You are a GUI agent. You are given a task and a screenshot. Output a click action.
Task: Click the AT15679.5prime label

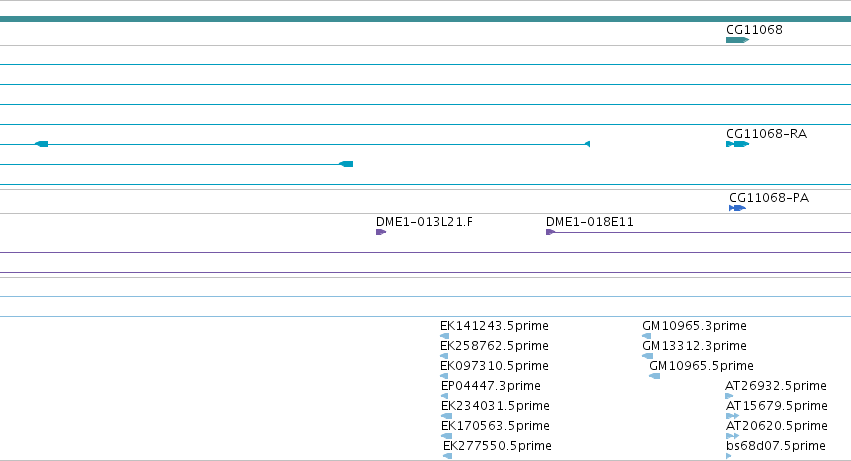777,406
